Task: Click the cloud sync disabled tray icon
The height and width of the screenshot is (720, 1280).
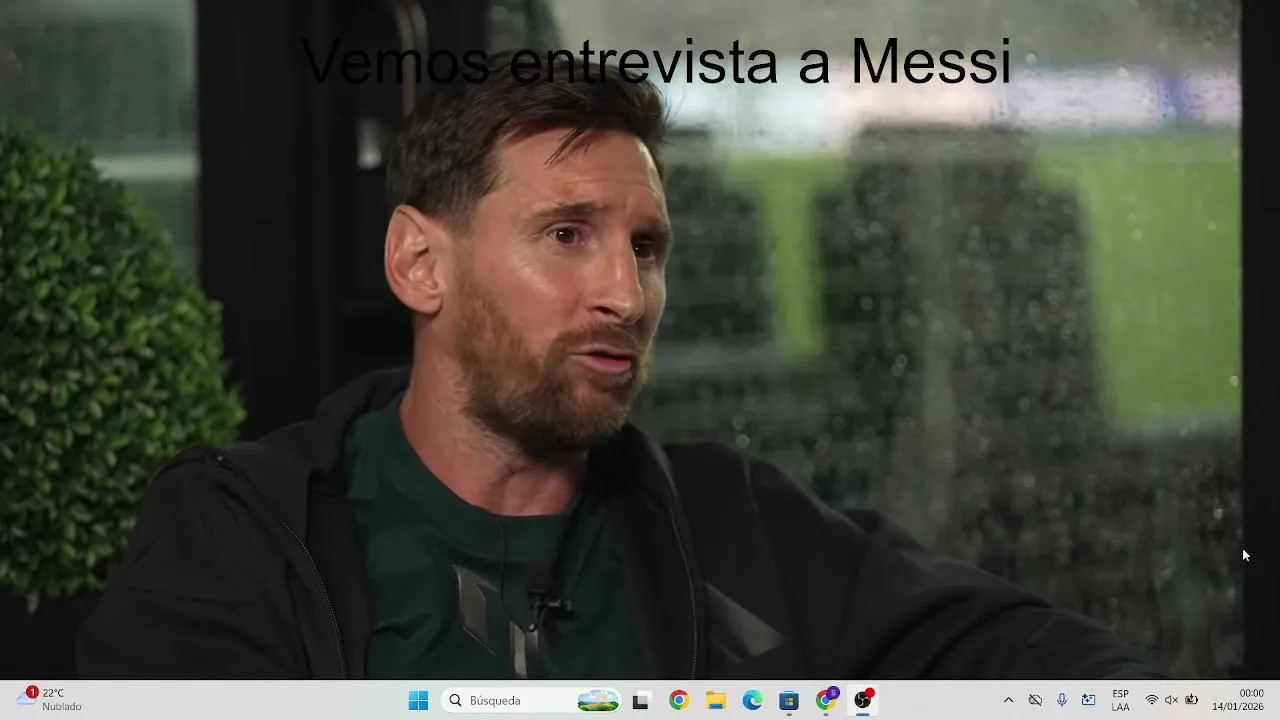Action: coord(1035,701)
